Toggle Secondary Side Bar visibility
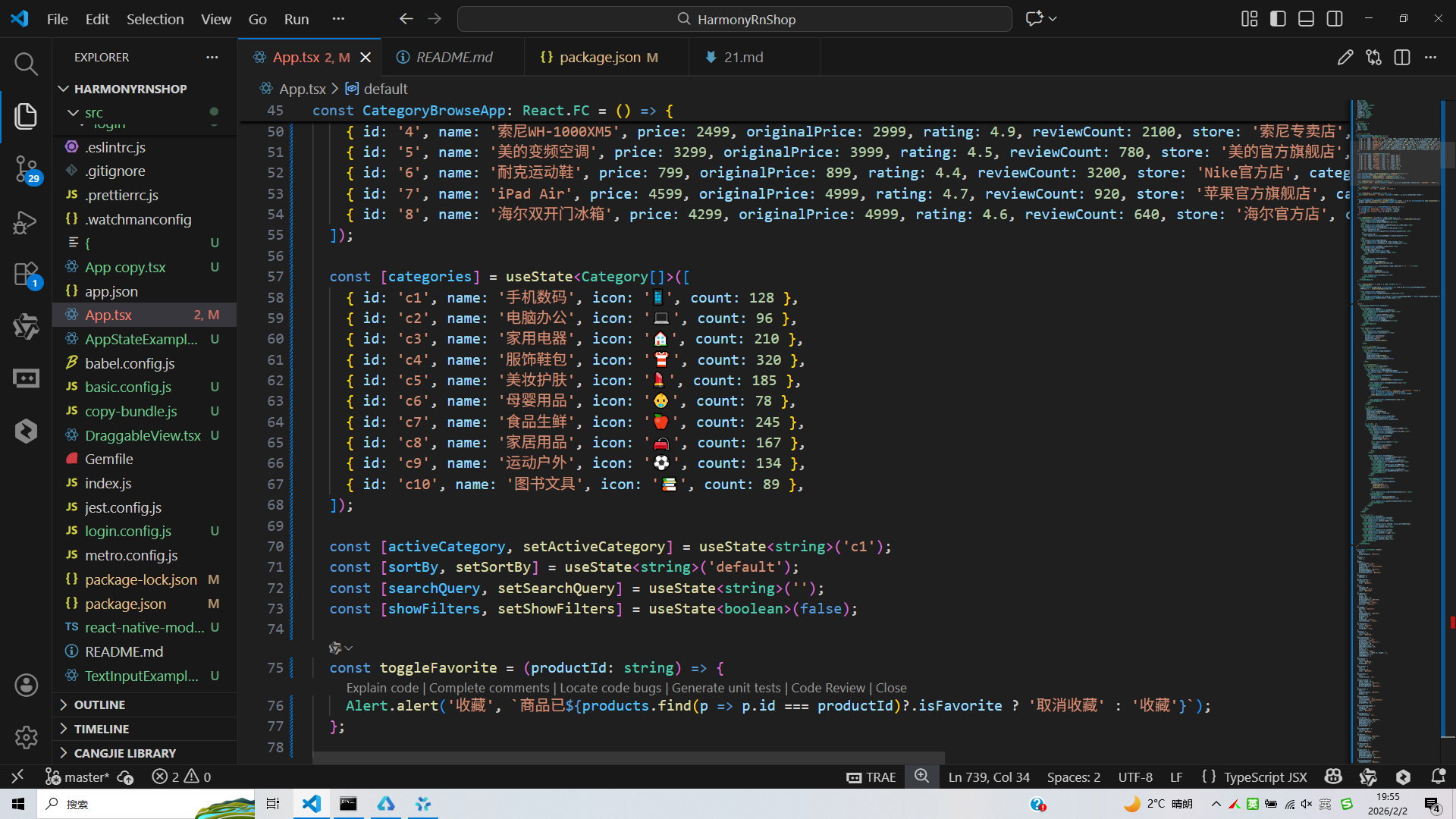Screen dimensions: 1456x819 coord(1335,19)
